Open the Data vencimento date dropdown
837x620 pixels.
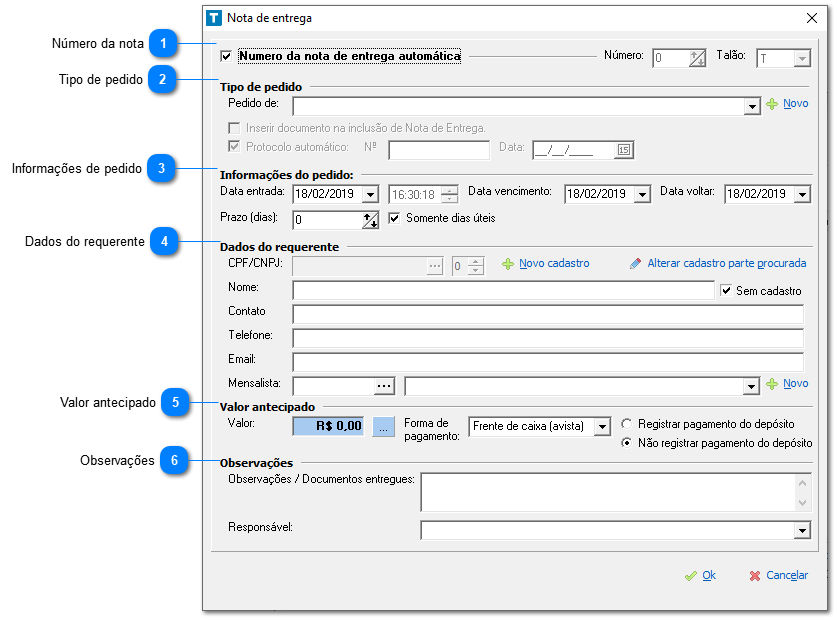click(642, 194)
